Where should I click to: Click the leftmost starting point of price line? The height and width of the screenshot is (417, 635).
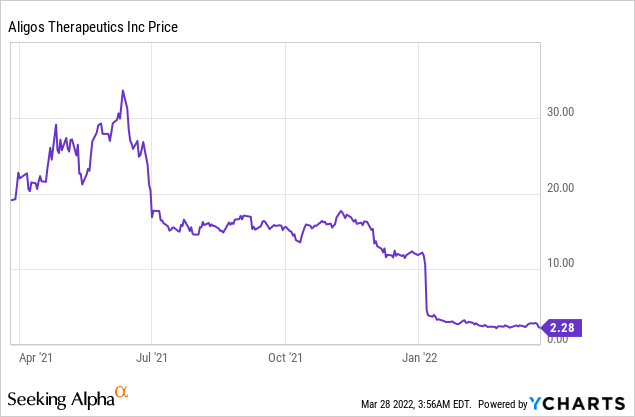(11, 200)
